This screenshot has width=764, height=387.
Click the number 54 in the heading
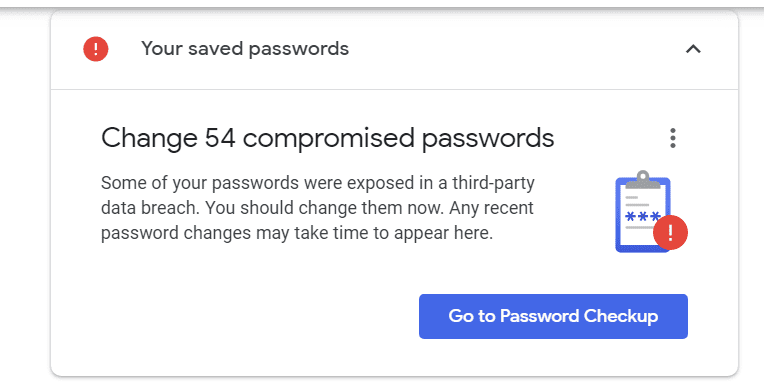click(220, 138)
